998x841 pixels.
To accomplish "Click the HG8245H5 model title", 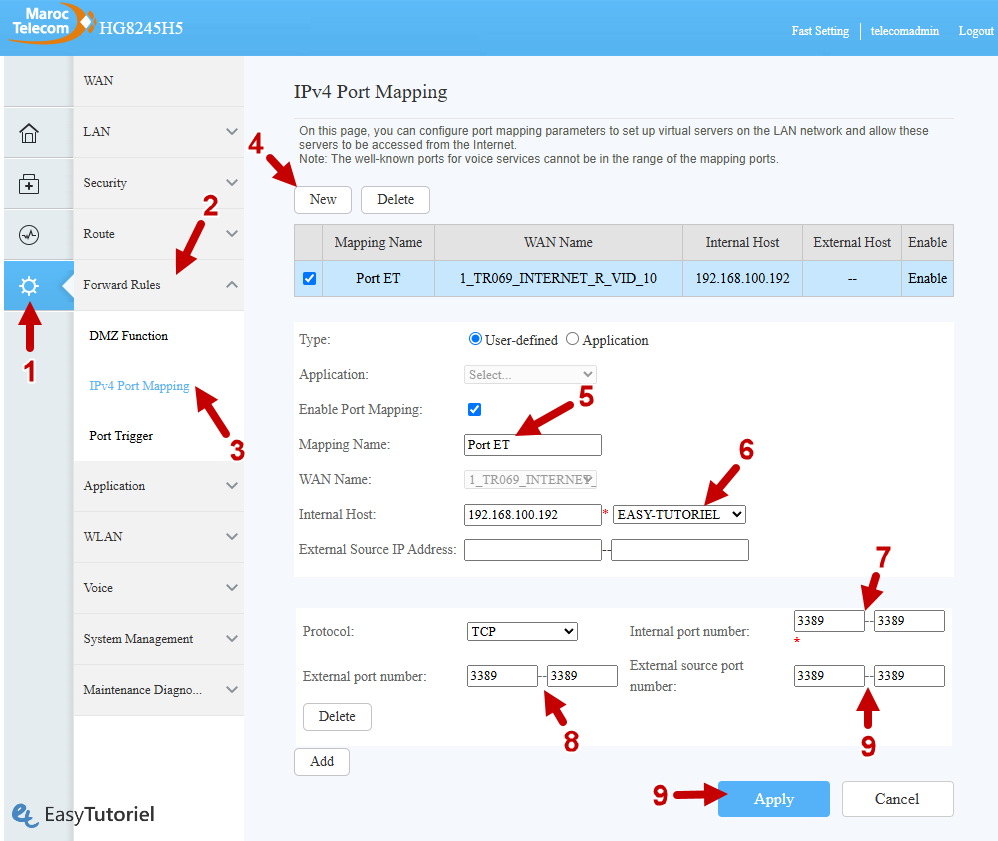I will click(x=141, y=28).
